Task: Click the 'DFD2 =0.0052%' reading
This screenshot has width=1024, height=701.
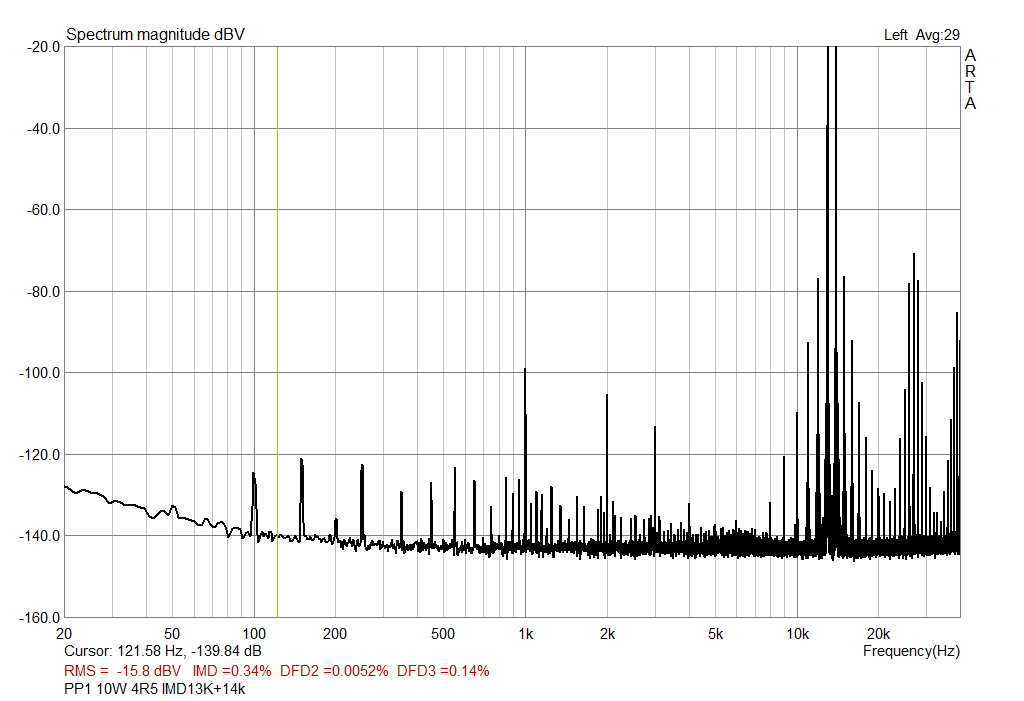Action: 334,671
